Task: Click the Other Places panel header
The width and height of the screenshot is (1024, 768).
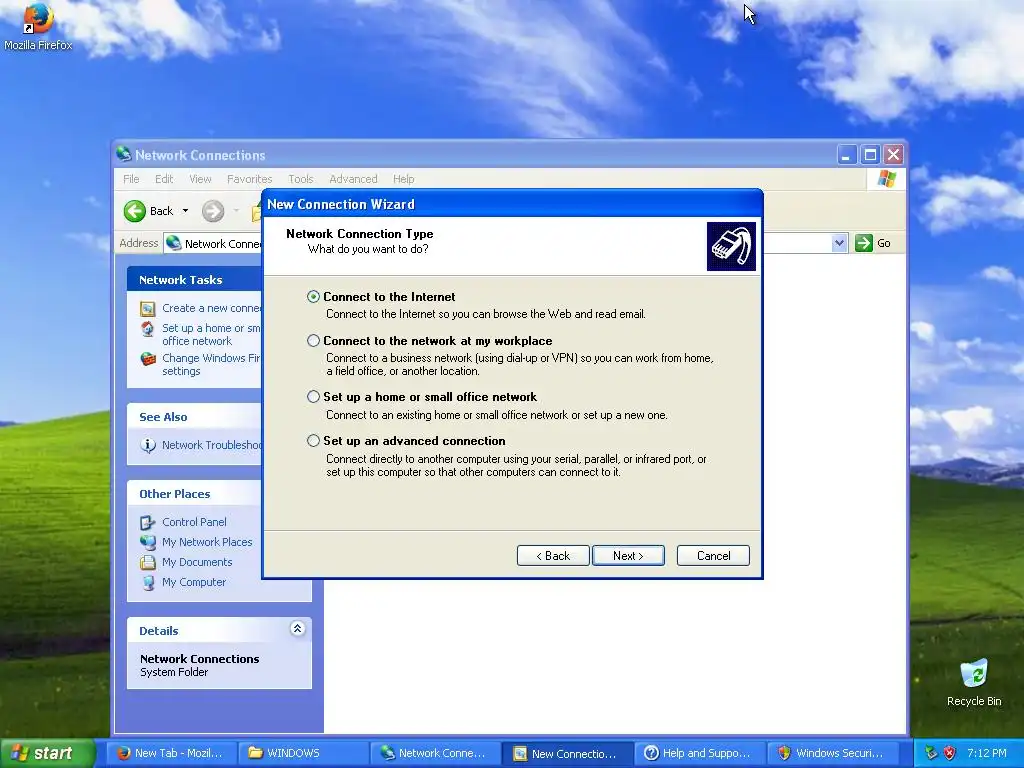Action: 195,494
